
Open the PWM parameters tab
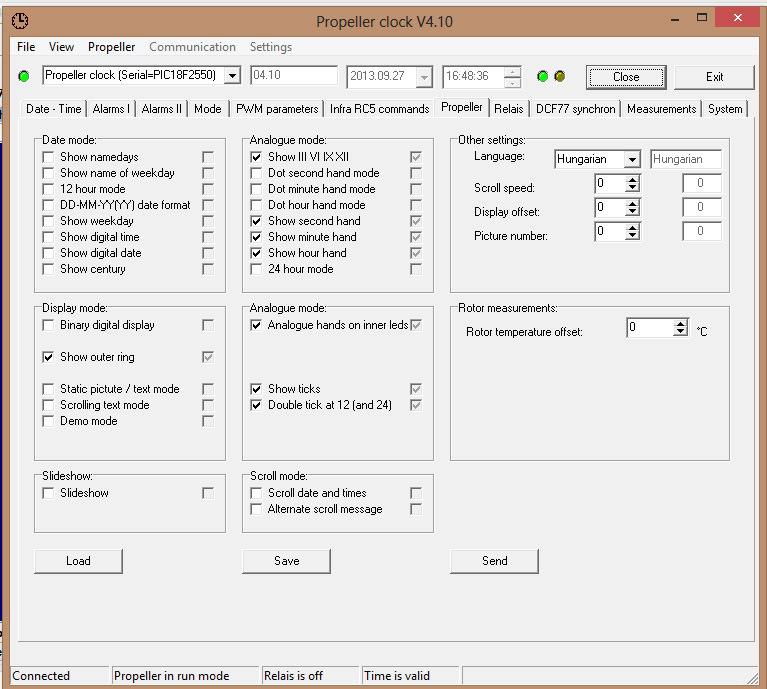277,109
